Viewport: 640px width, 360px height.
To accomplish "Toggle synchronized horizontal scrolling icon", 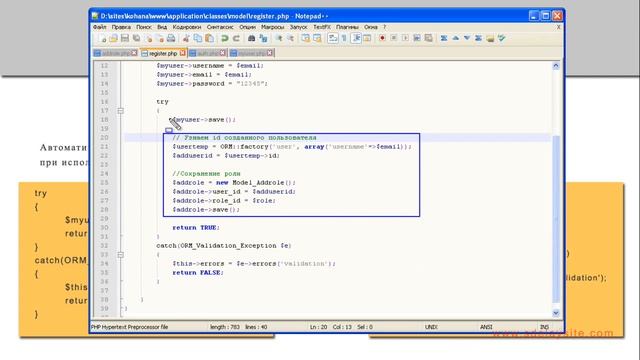I will [317, 38].
